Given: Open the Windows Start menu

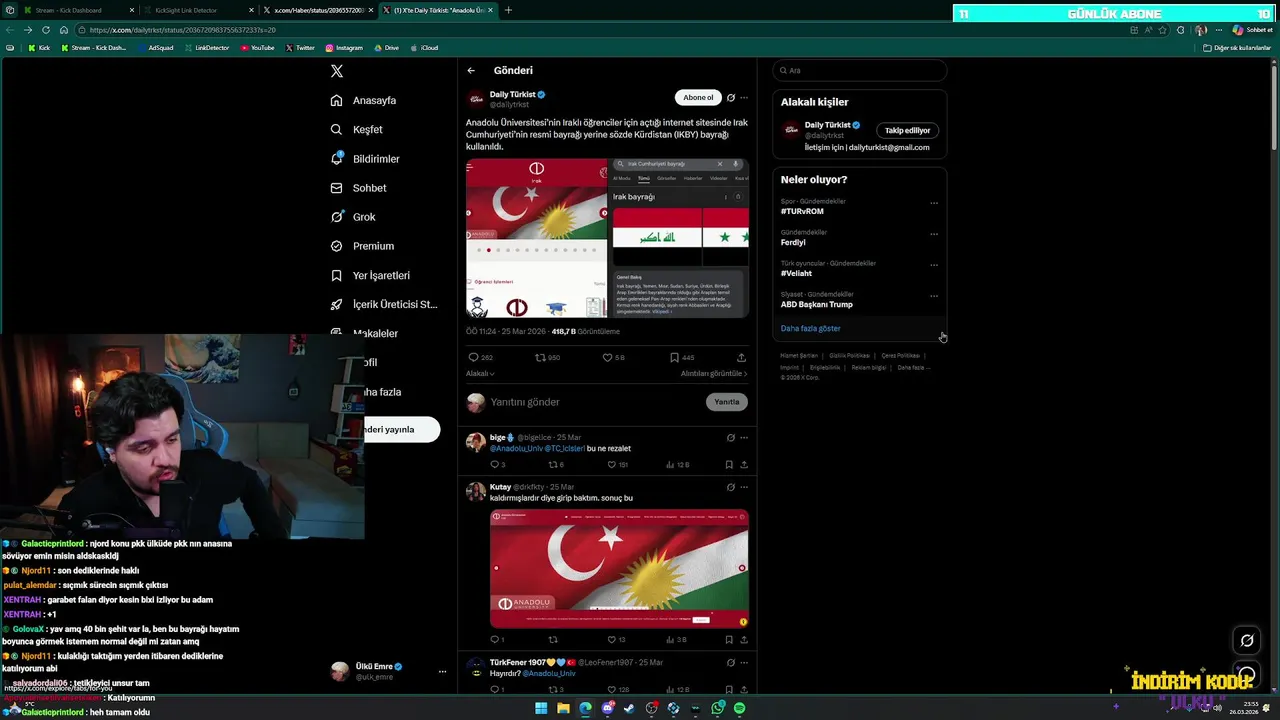Looking at the screenshot, I should click(541, 708).
